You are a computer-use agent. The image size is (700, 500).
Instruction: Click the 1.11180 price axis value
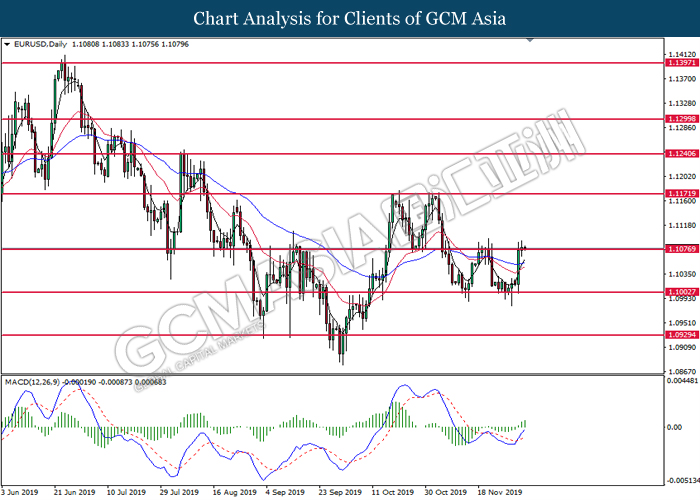682,225
